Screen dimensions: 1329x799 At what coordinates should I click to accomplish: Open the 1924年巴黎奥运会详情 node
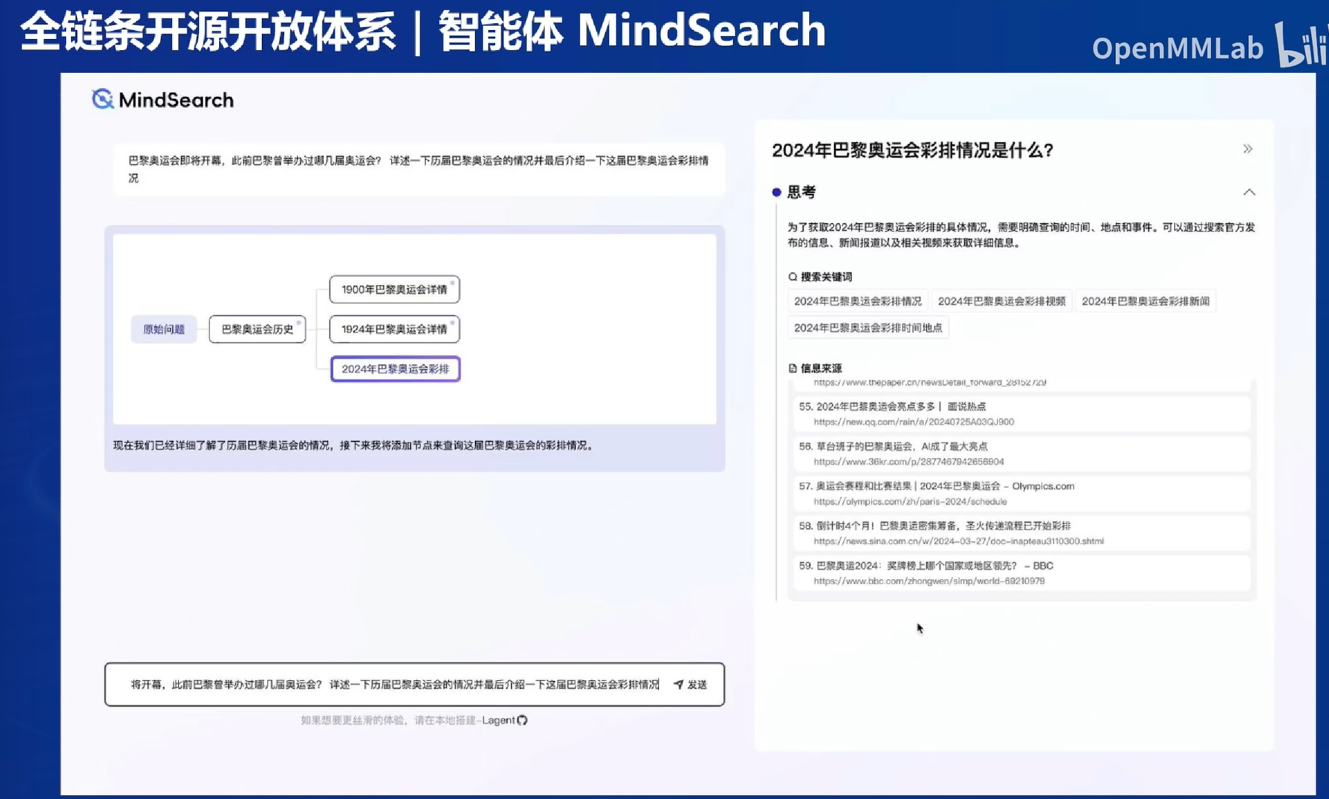click(x=394, y=329)
